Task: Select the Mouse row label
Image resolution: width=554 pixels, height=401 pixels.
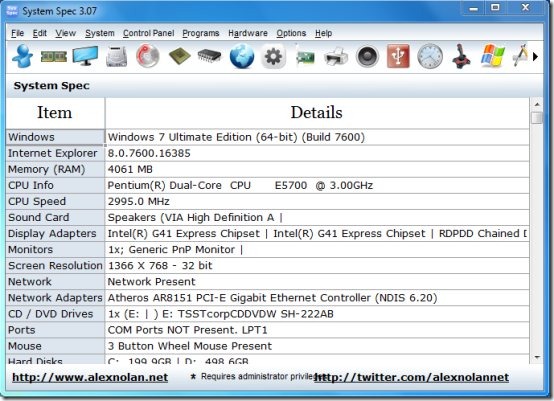Action: click(x=55, y=346)
